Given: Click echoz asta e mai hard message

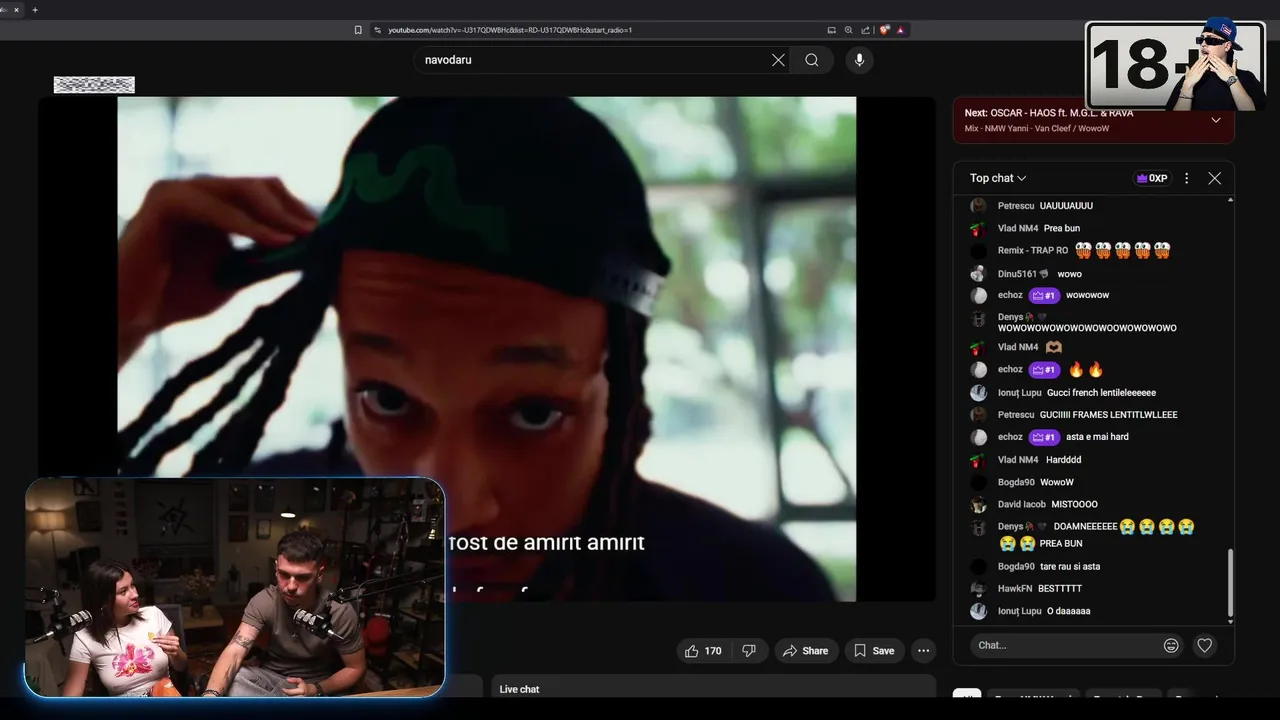Looking at the screenshot, I should pyautogui.click(x=1097, y=437).
